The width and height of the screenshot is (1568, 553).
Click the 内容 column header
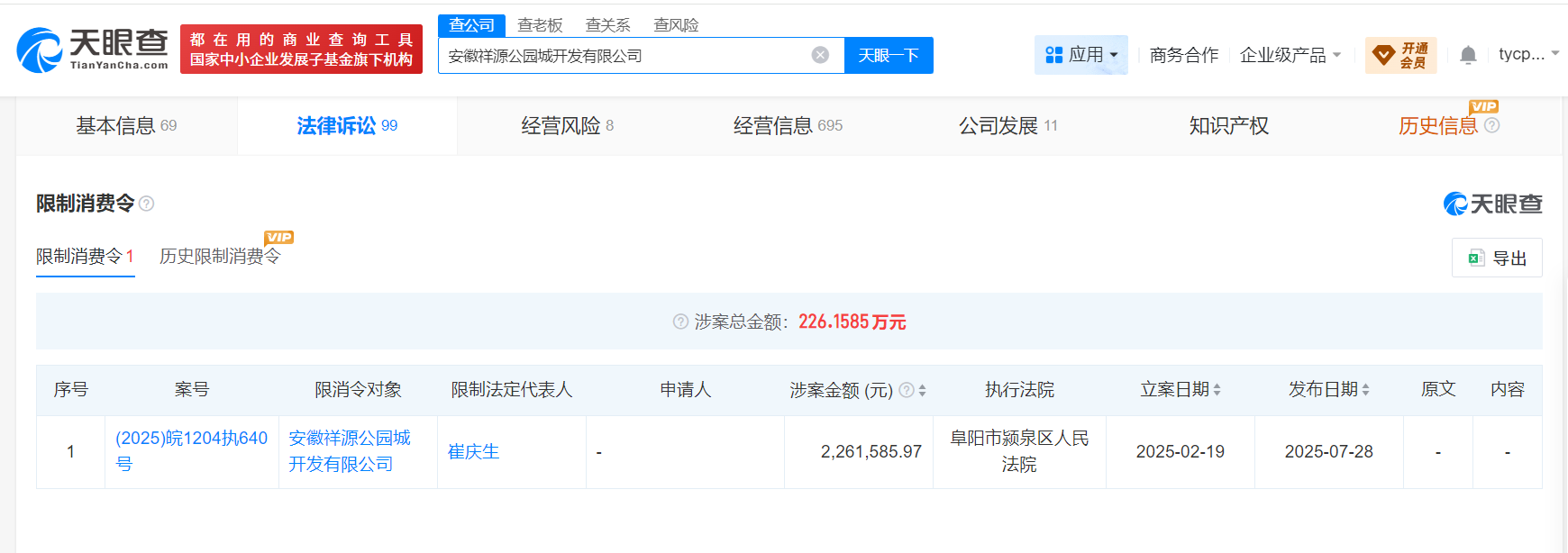click(1507, 389)
